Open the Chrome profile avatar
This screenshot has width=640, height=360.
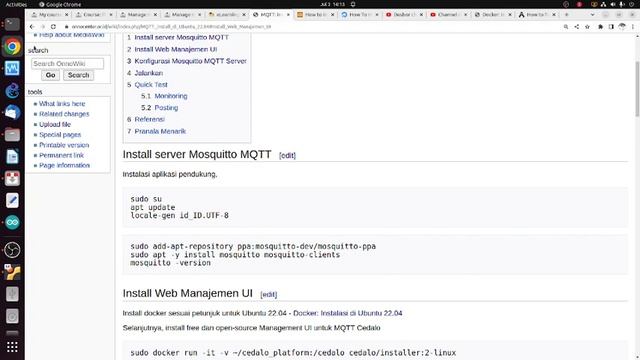click(622, 27)
